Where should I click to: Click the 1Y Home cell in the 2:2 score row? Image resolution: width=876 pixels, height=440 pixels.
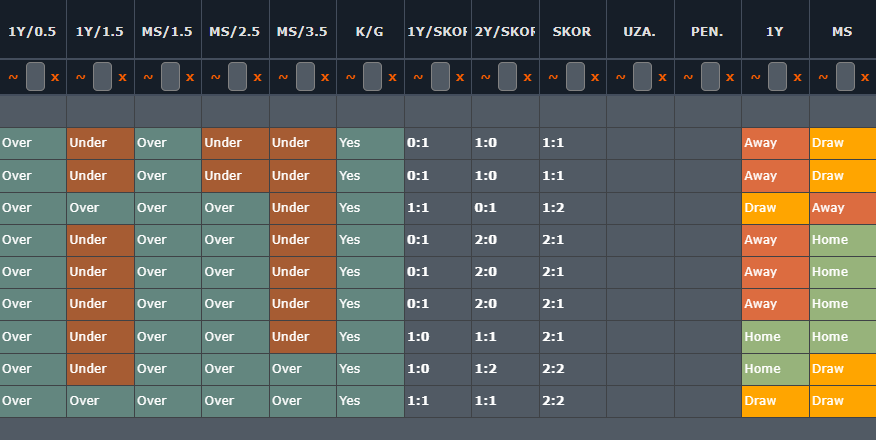point(775,369)
